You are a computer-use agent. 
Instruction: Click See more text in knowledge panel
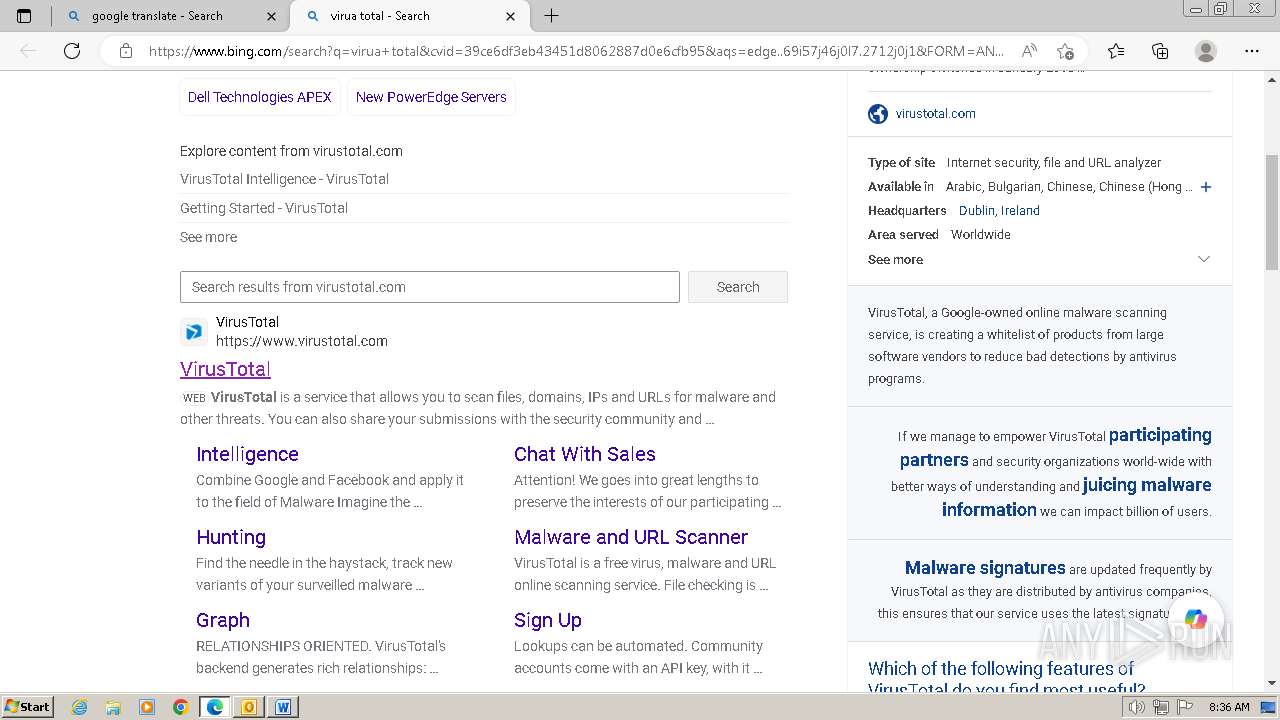coord(895,259)
